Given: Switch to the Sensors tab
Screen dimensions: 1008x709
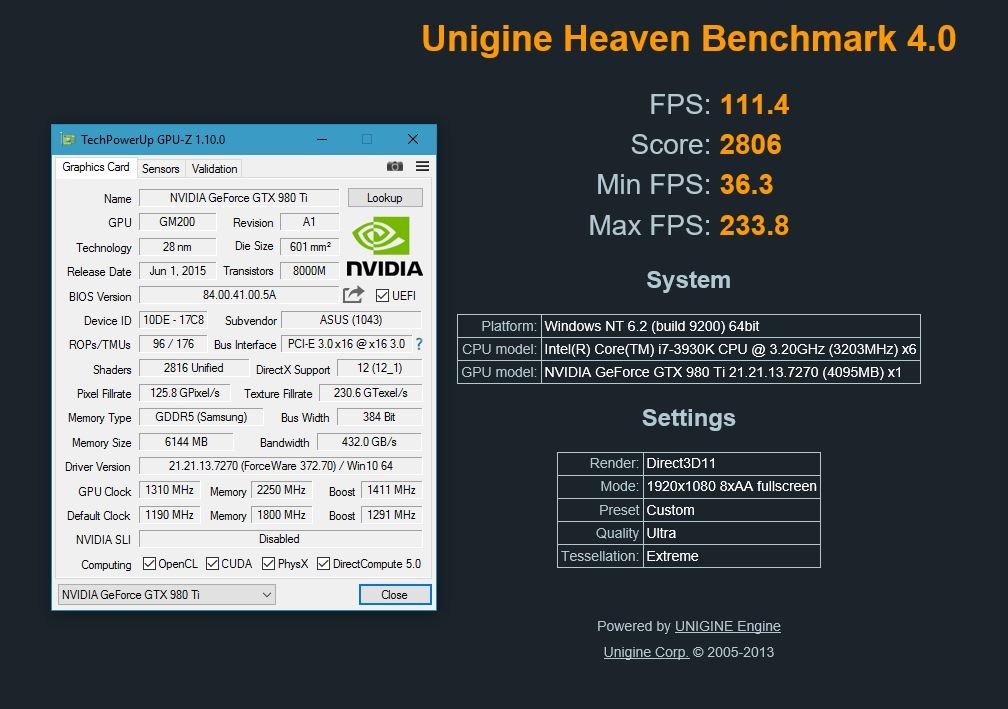Looking at the screenshot, I should 161,168.
